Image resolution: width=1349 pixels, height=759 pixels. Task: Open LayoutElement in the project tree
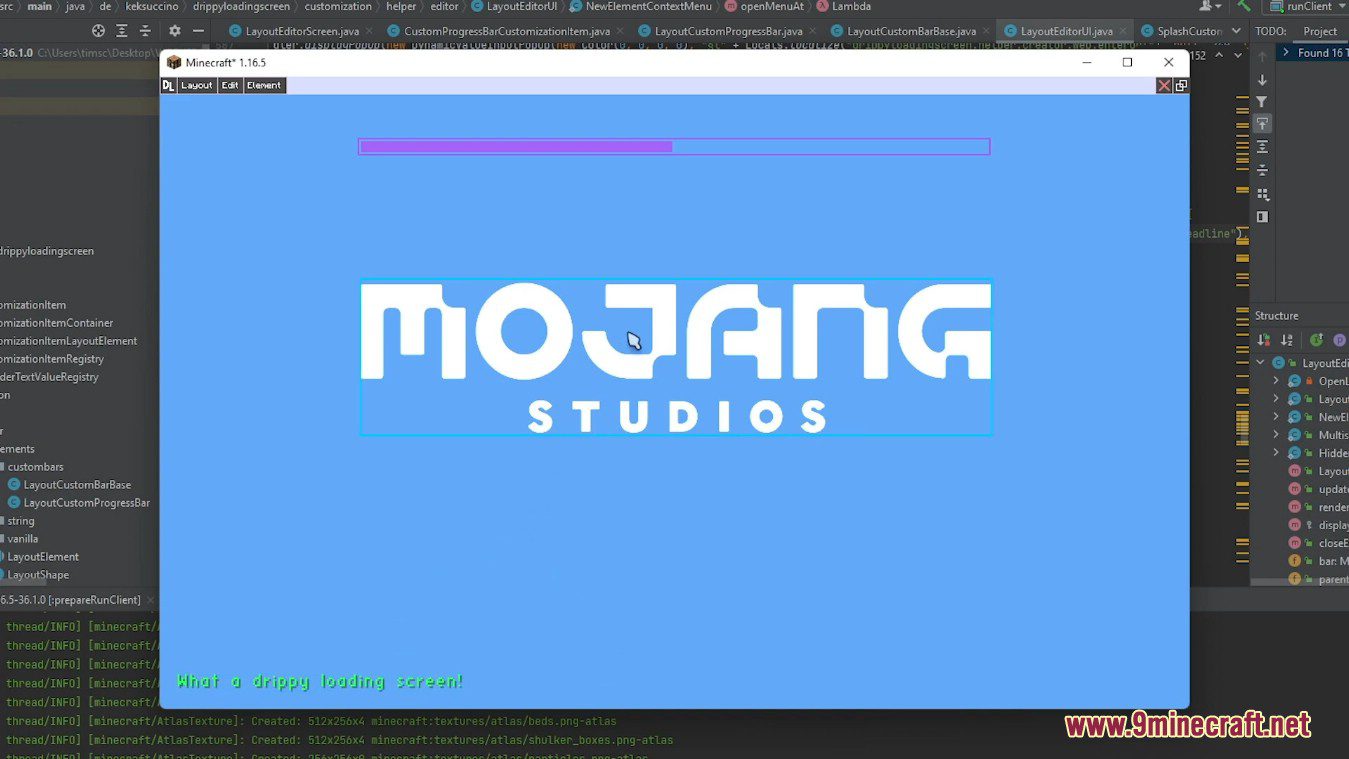click(x=43, y=557)
